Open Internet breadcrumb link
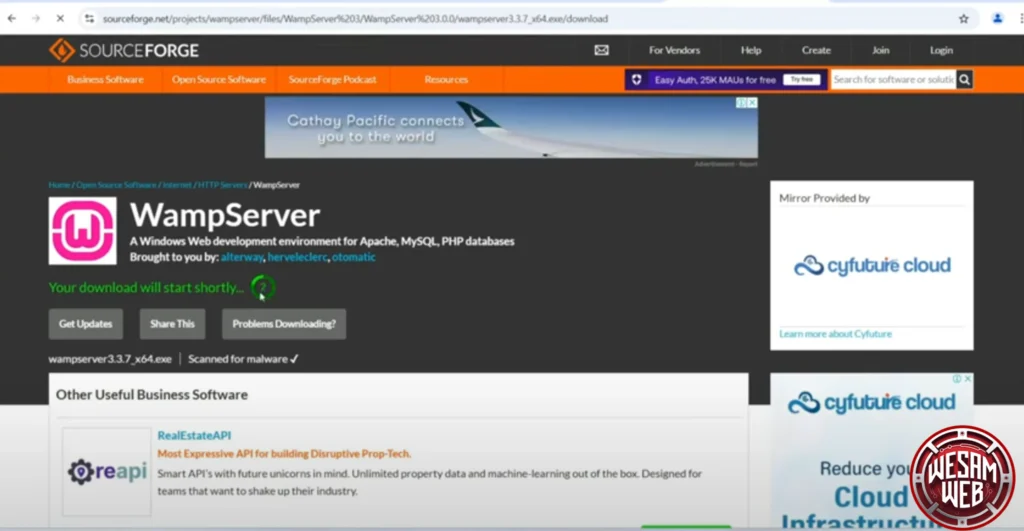The width and height of the screenshot is (1024, 531). click(177, 185)
